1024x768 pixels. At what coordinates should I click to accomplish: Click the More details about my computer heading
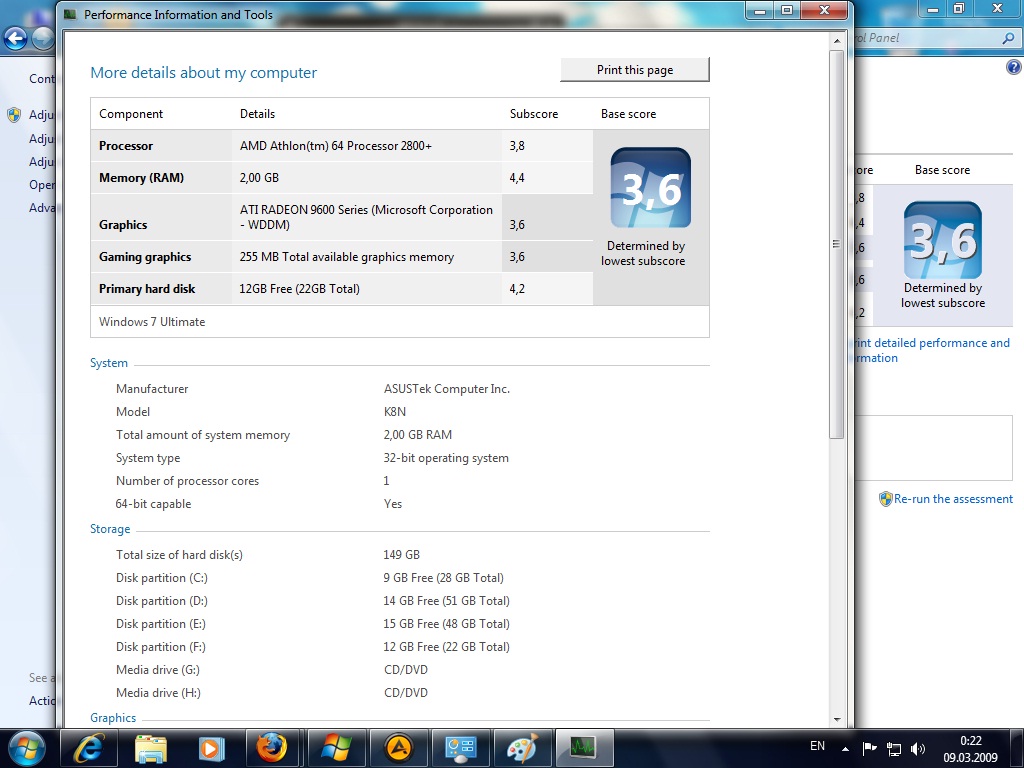pos(203,72)
